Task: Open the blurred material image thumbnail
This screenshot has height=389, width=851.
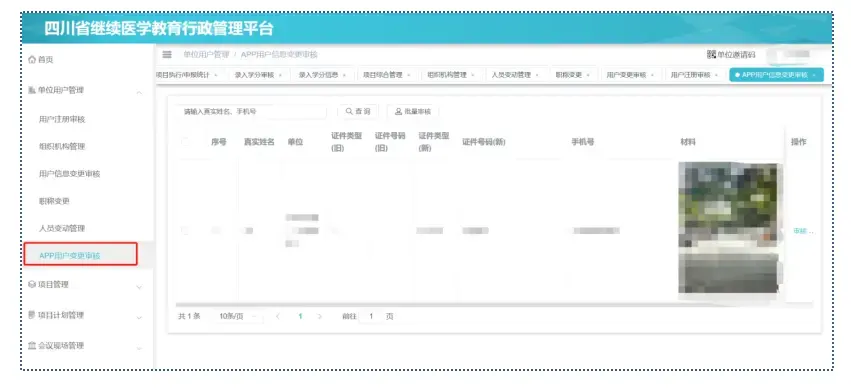Action: click(x=731, y=228)
